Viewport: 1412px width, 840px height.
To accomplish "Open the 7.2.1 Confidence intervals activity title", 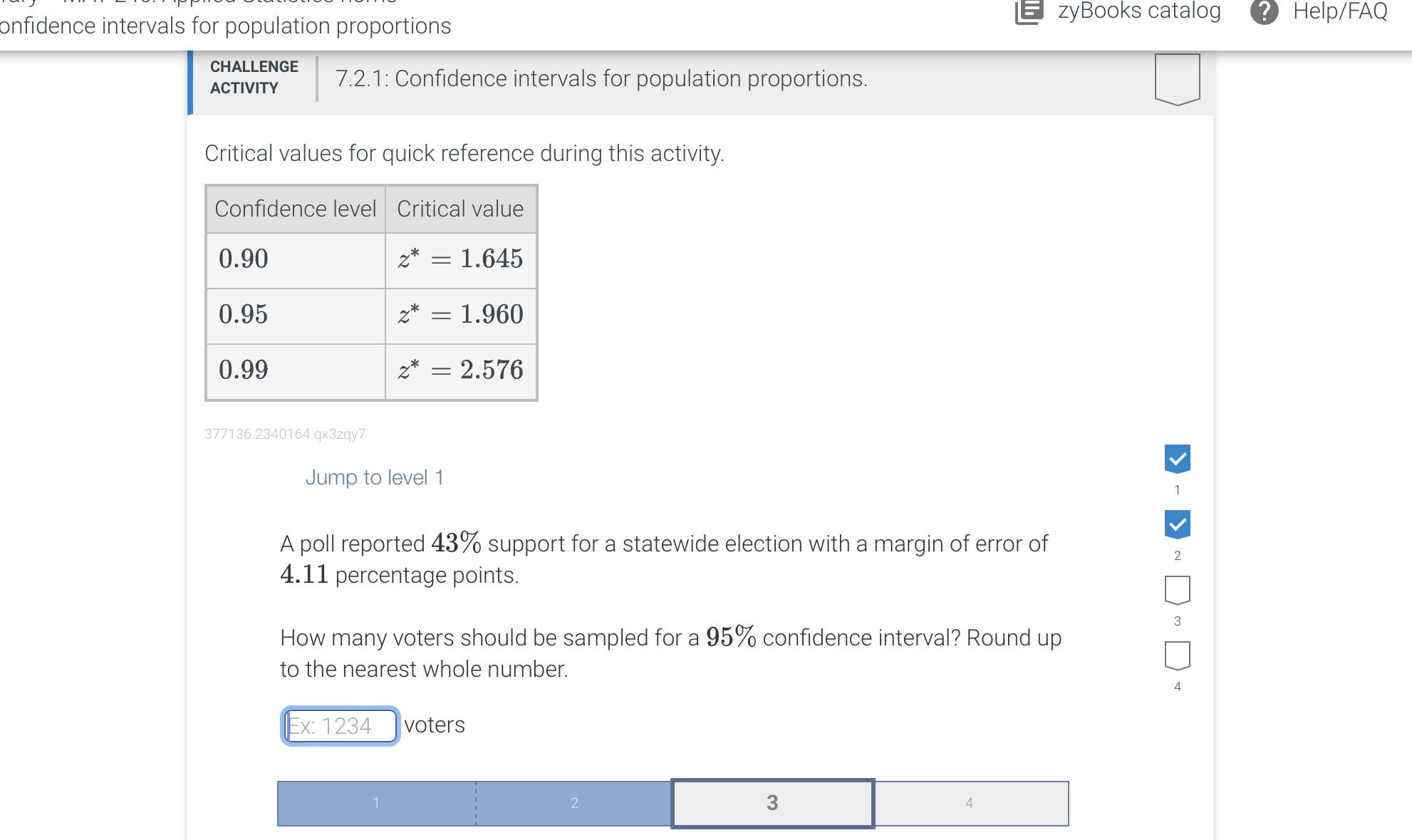I will click(601, 78).
